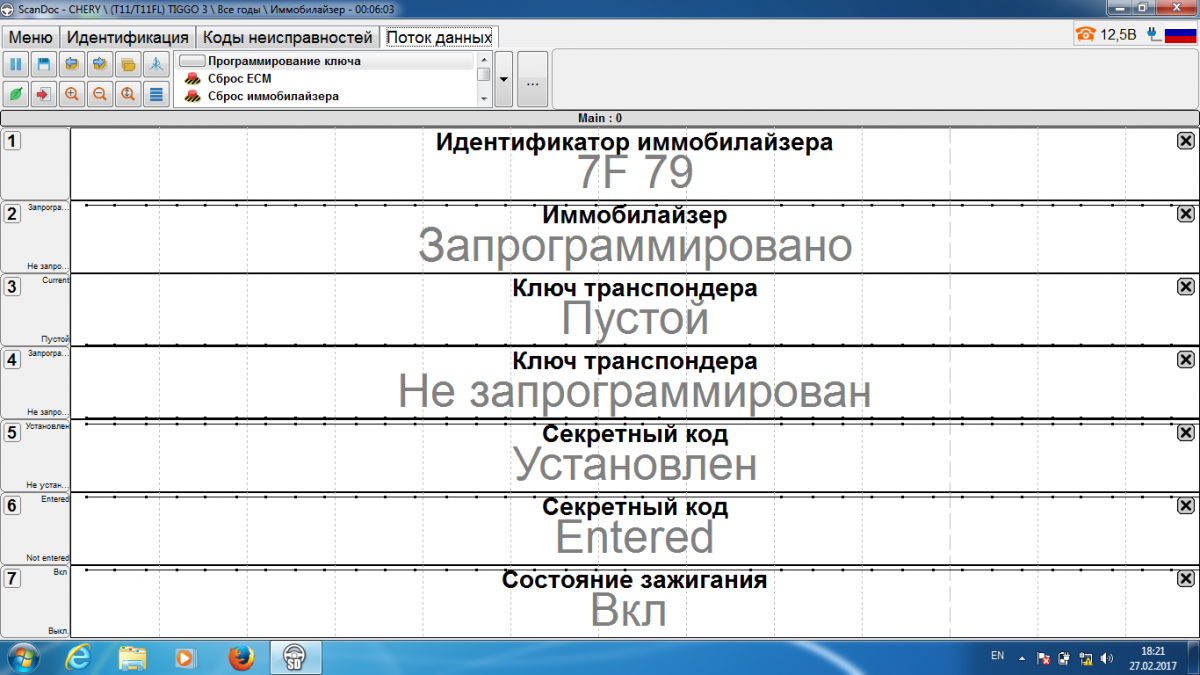Save the data stream log
Screen dimensions: 1200x675
pos(44,65)
